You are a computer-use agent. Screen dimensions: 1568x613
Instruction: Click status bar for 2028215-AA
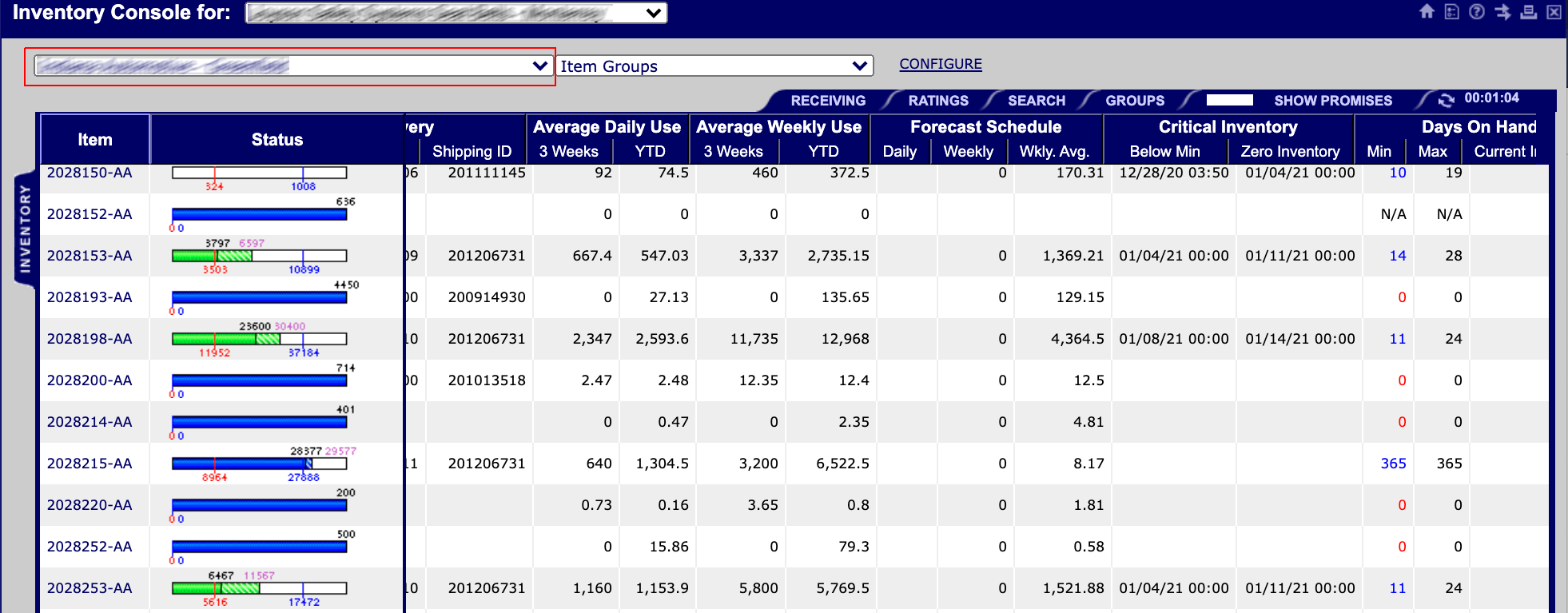tap(260, 464)
